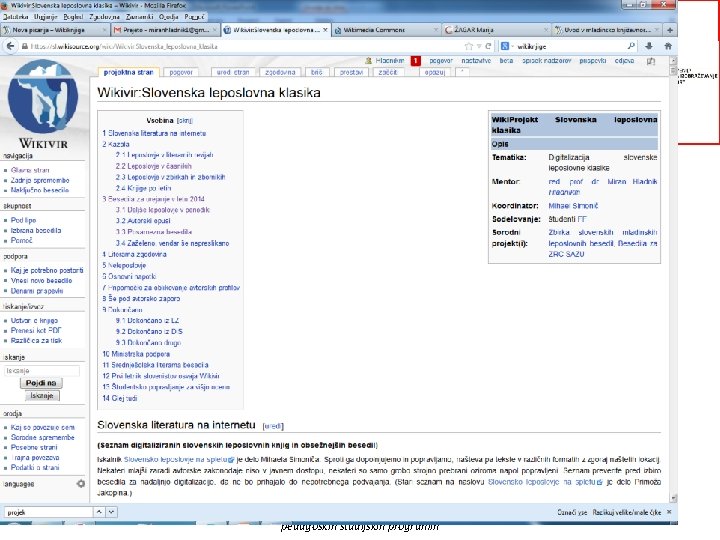720x540 pixels.
Task: Edit Slovenska literatura na internetu section via uredi
Action: [x=273, y=426]
